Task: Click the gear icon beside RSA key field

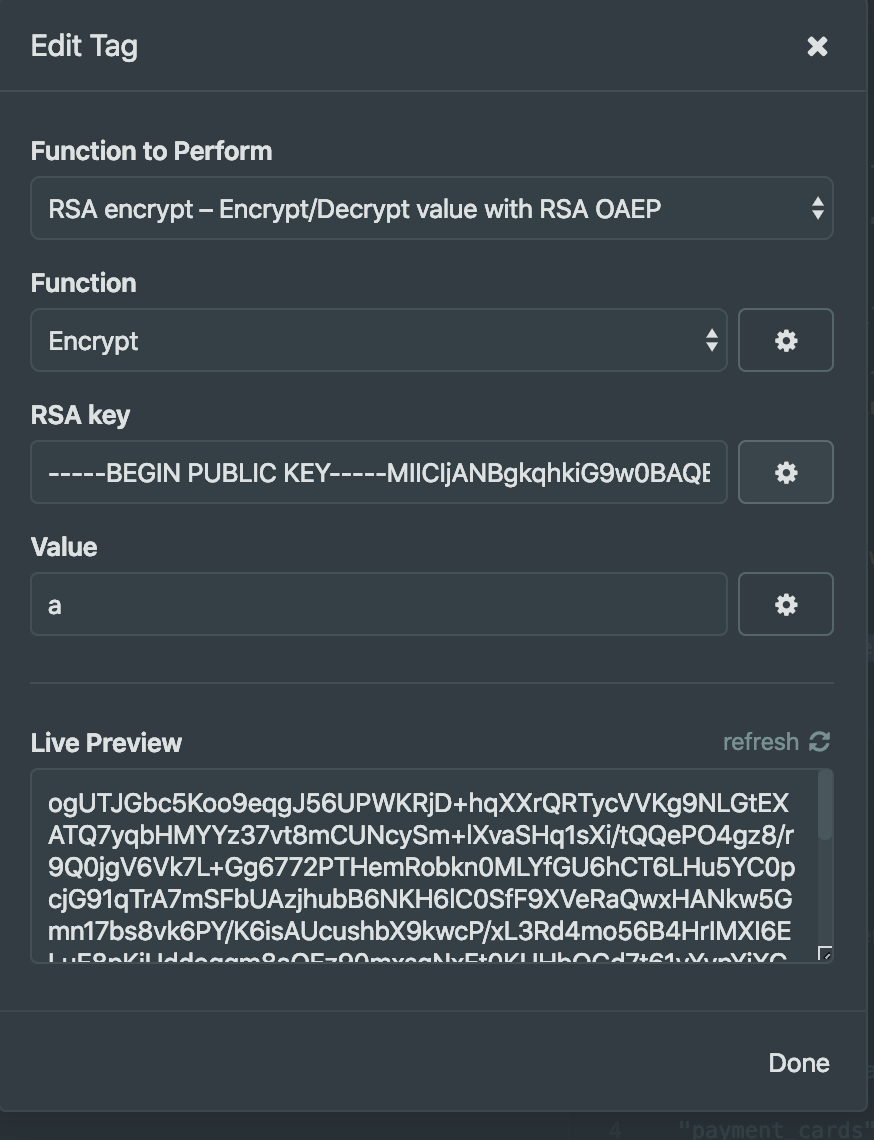Action: (x=786, y=472)
